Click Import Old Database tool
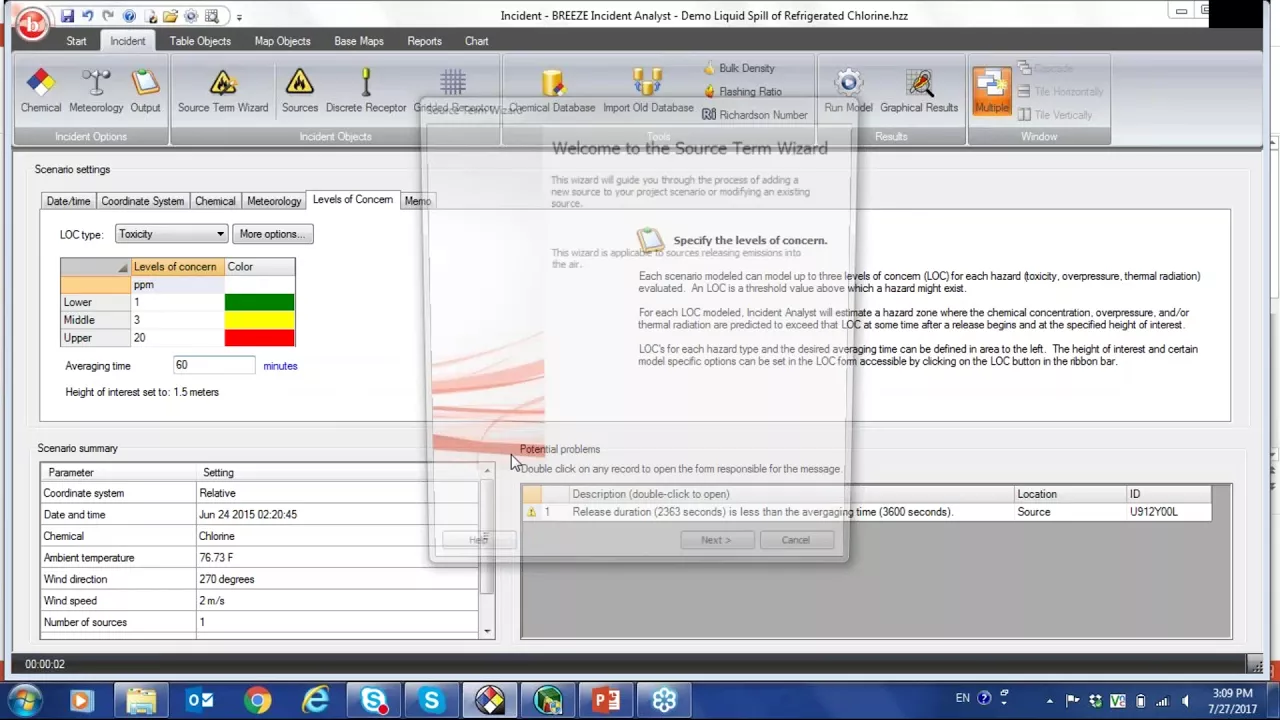 pyautogui.click(x=648, y=90)
